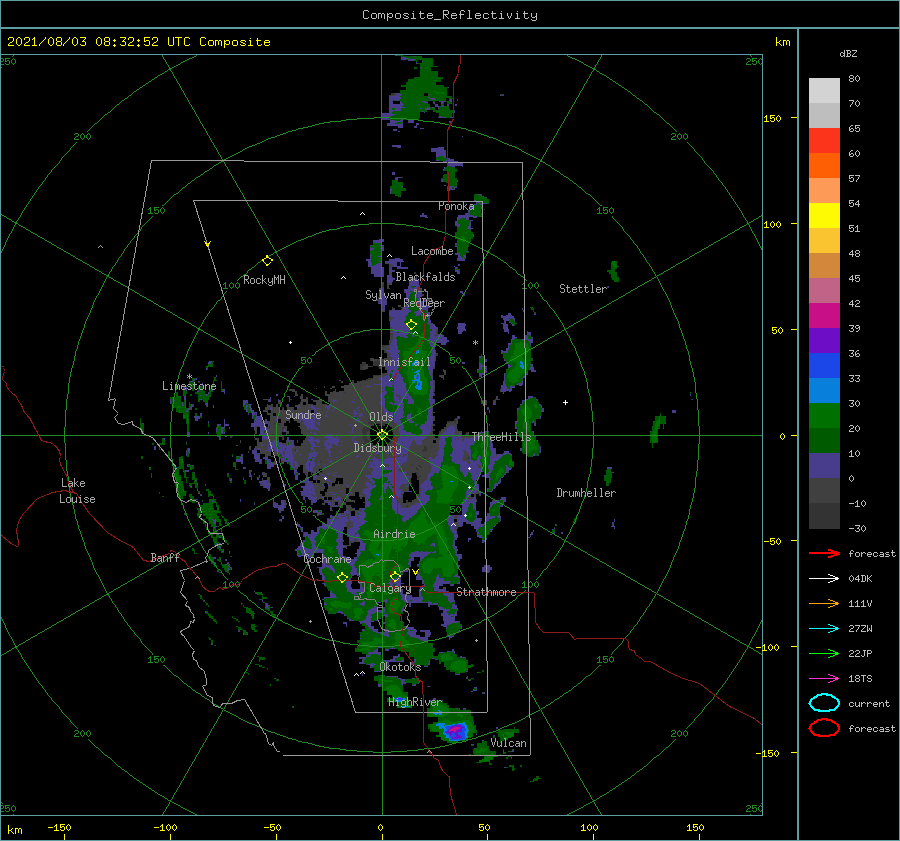
Task: Click the yellow diamond marker below RedDeer
Action: click(x=411, y=325)
